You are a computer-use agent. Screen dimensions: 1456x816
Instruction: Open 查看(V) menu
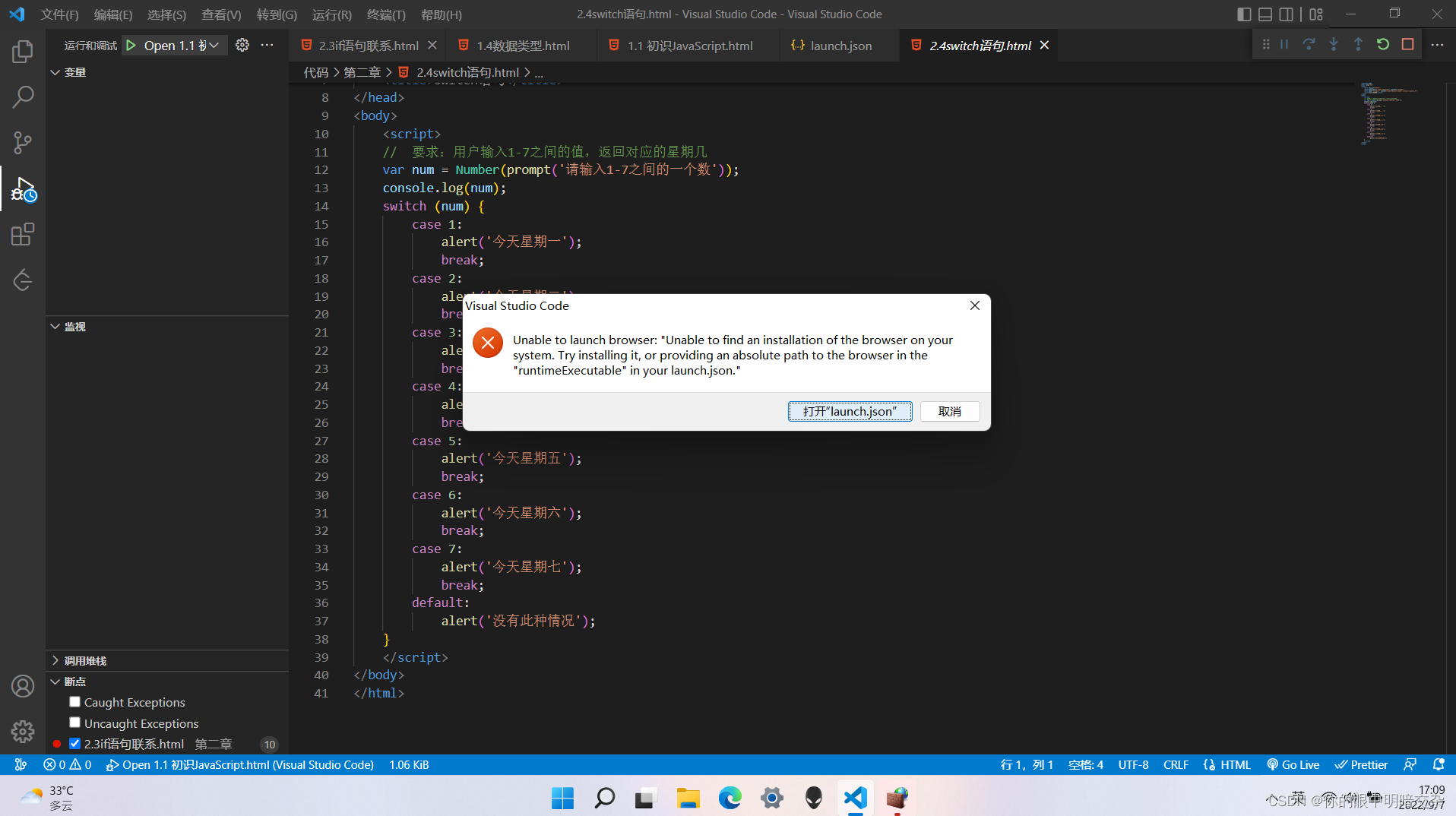221,14
